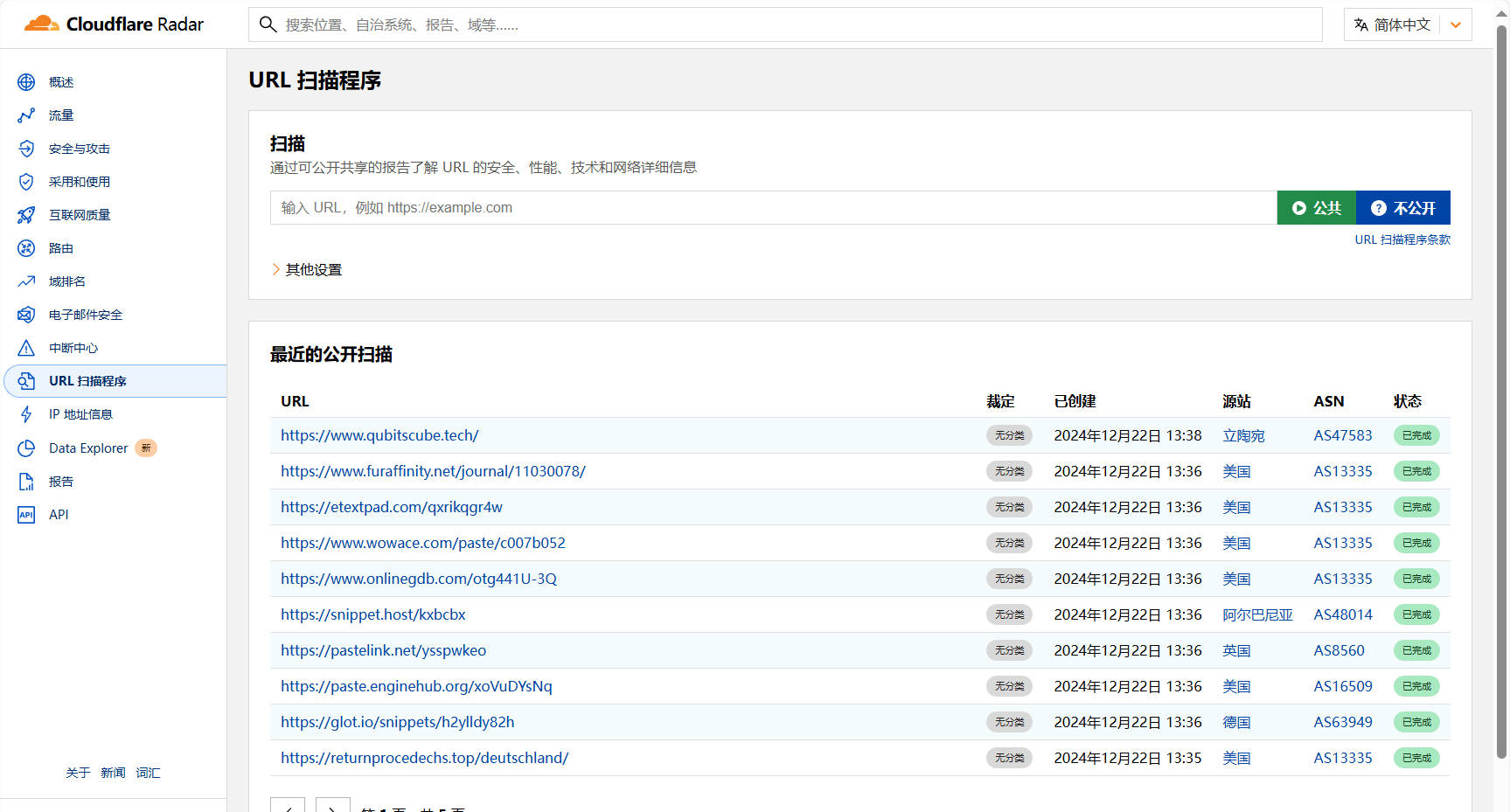The width and height of the screenshot is (1510, 812).
Task: Open AS63949 ASN link
Action: pyautogui.click(x=1343, y=722)
